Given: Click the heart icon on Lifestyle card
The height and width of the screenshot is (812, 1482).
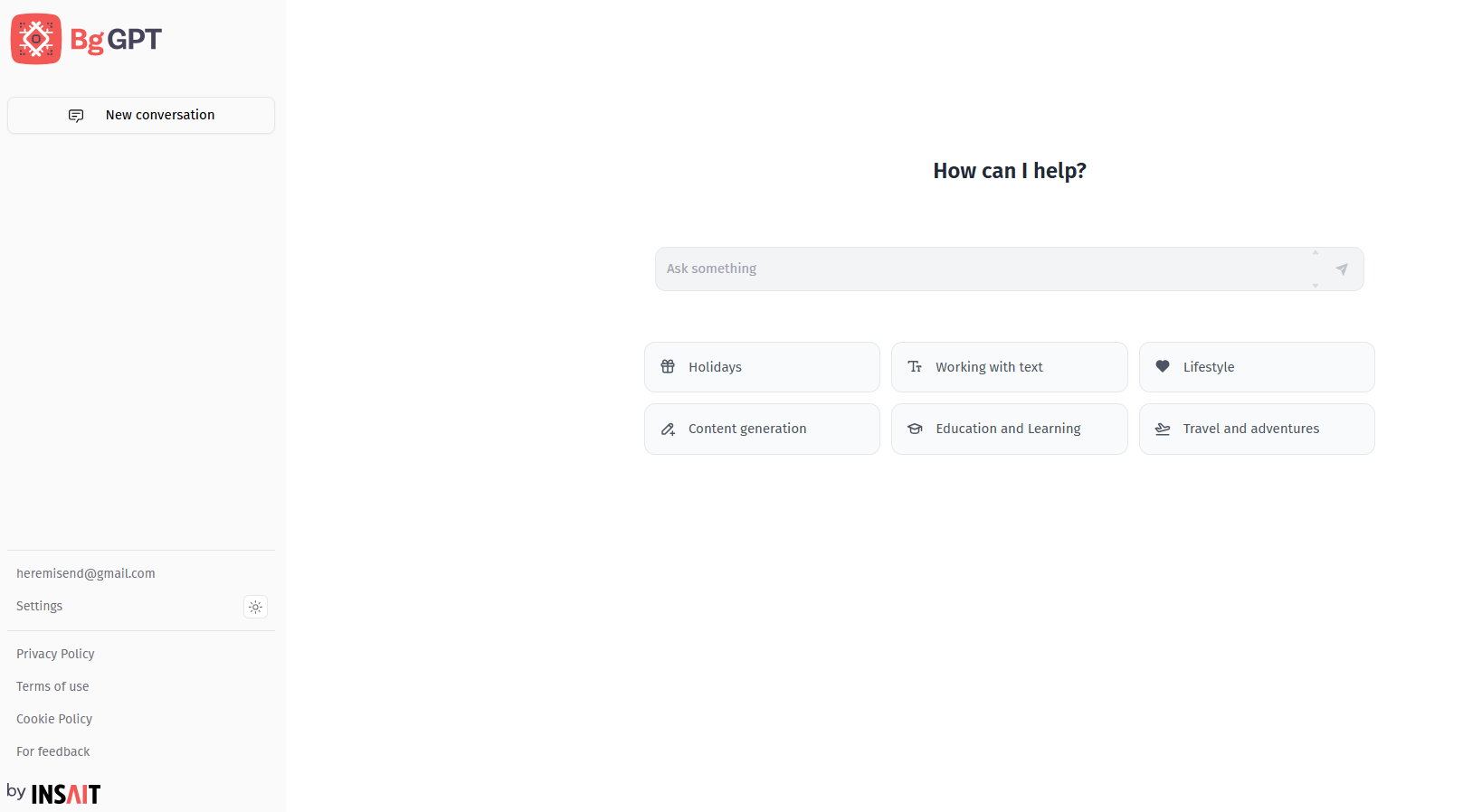Looking at the screenshot, I should coord(1163,366).
